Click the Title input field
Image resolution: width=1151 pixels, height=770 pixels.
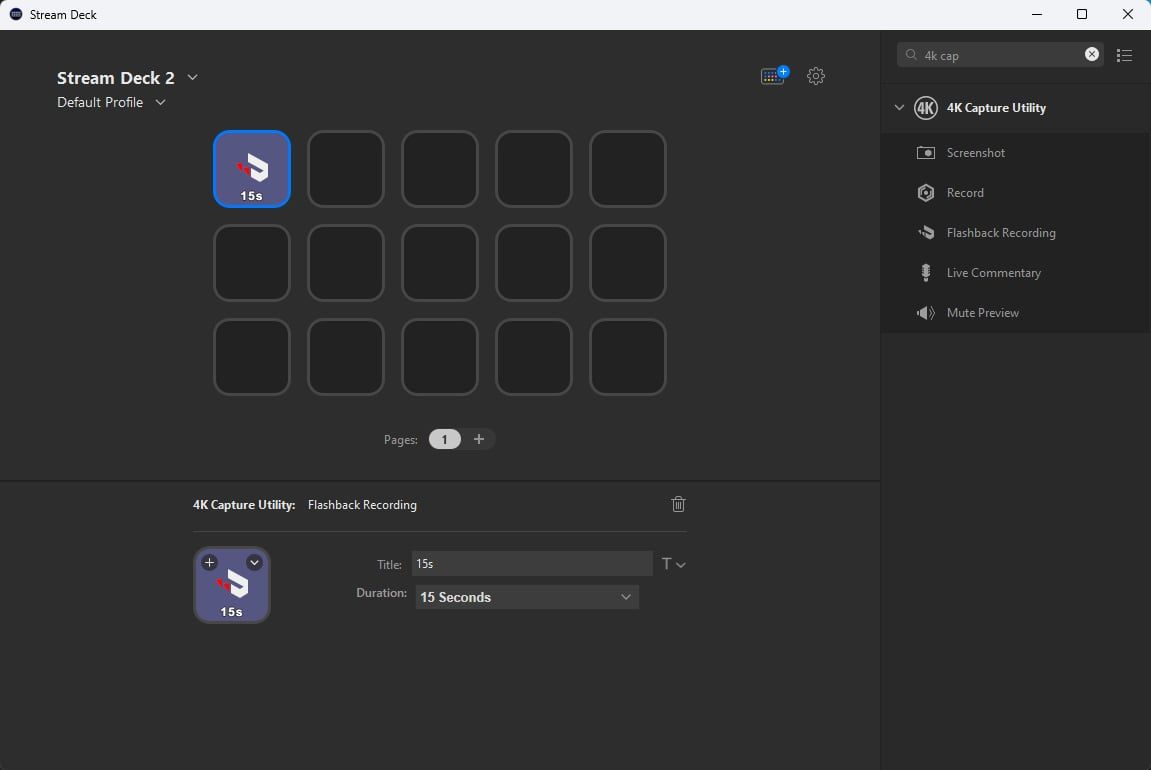[x=531, y=564]
